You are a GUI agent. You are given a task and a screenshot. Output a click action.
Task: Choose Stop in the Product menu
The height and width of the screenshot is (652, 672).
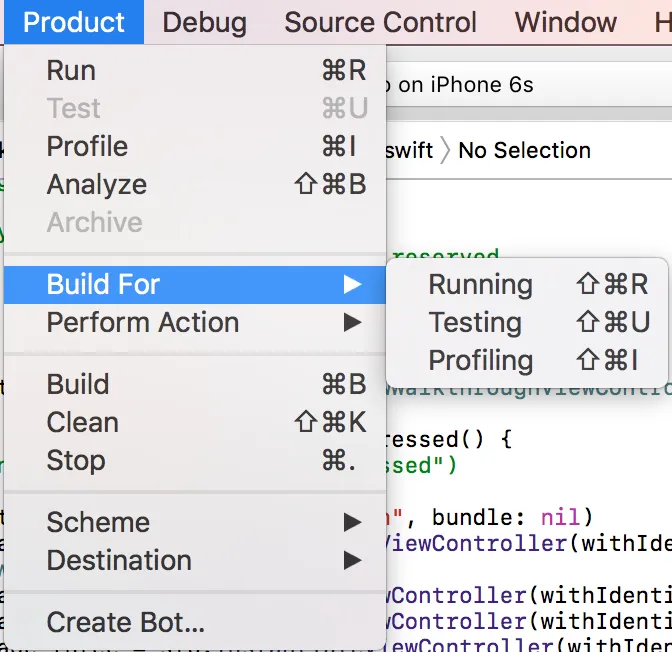coord(76,461)
